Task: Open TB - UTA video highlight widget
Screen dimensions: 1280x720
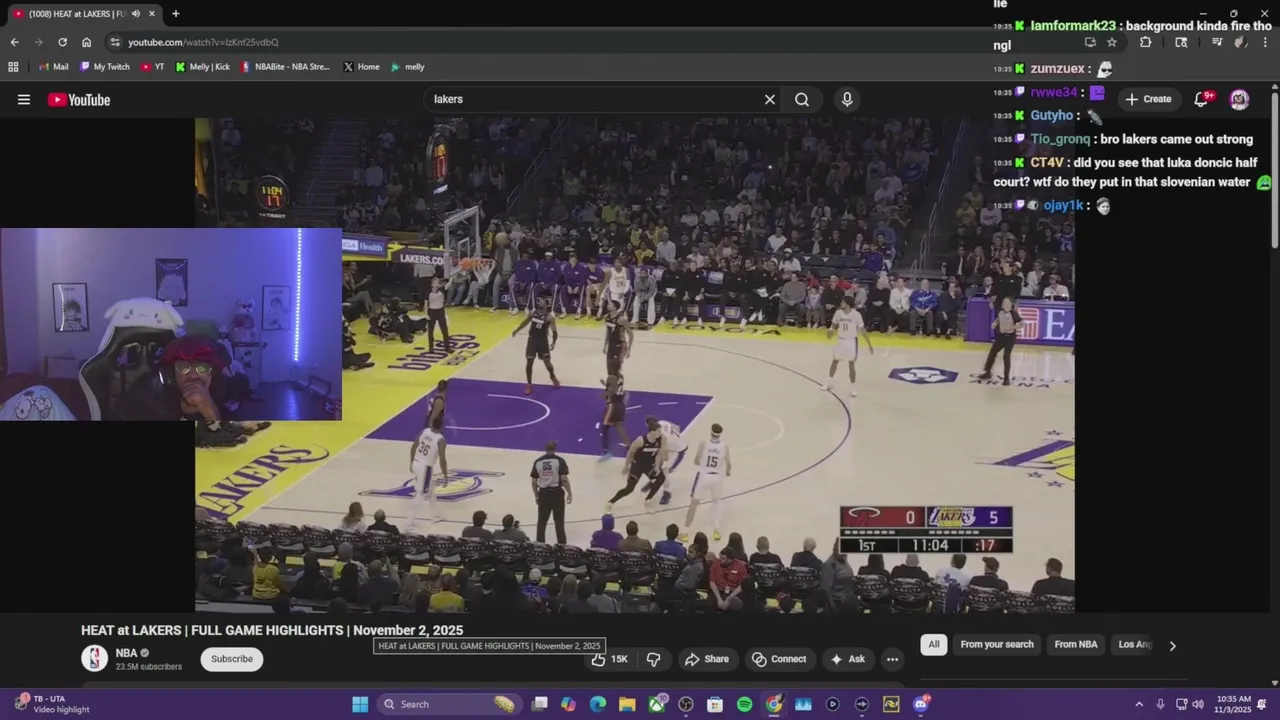Action: click(51, 704)
